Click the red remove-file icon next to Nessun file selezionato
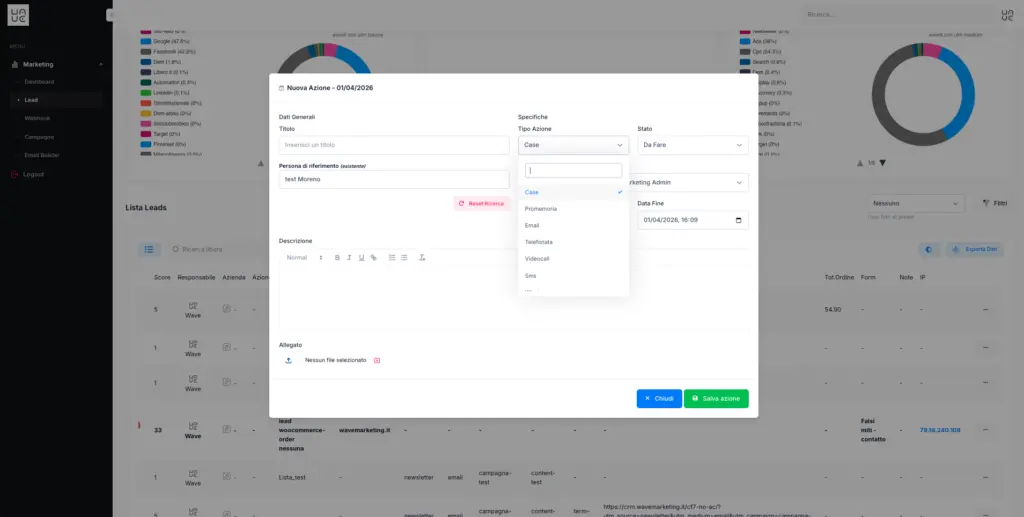This screenshot has height=517, width=1024. pos(377,360)
